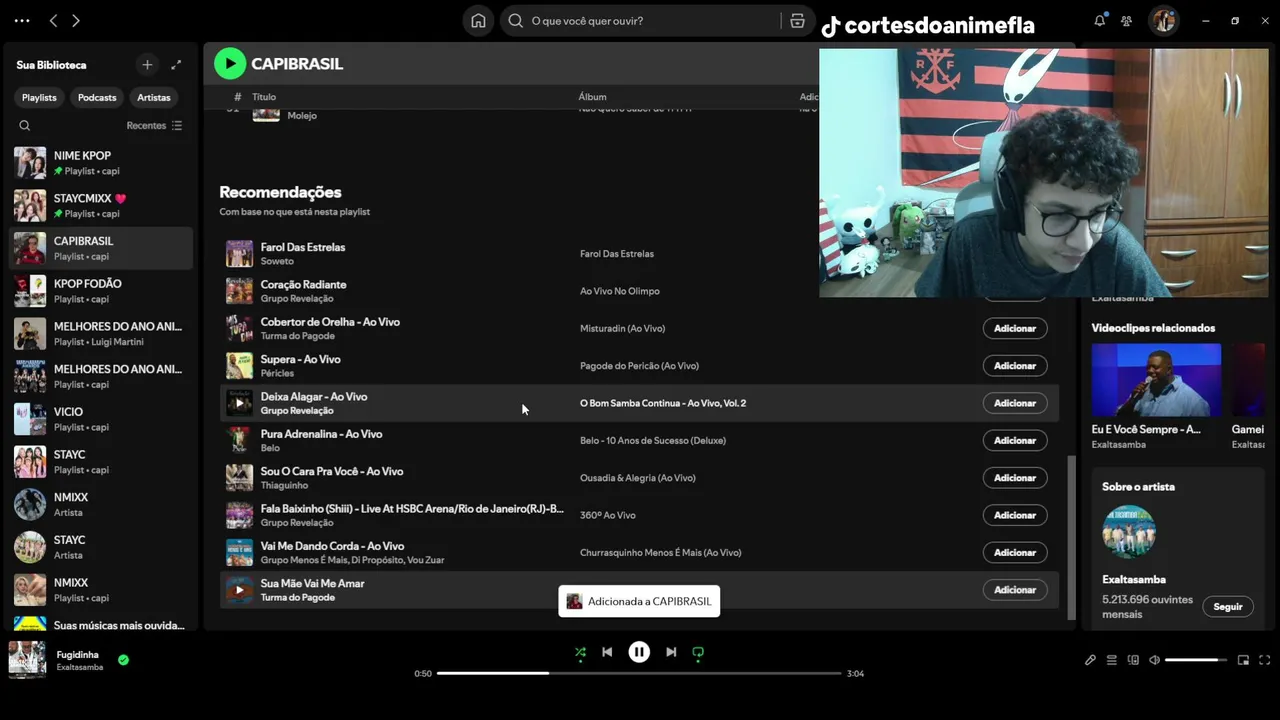Viewport: 1280px width, 720px height.
Task: Open the three-dots app menu
Action: coord(22,20)
